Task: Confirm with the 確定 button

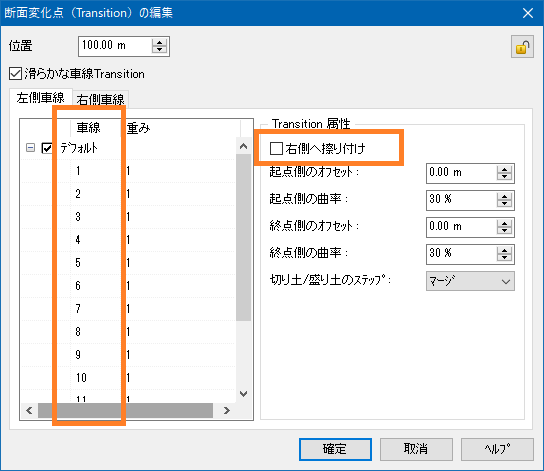Action: (335, 449)
